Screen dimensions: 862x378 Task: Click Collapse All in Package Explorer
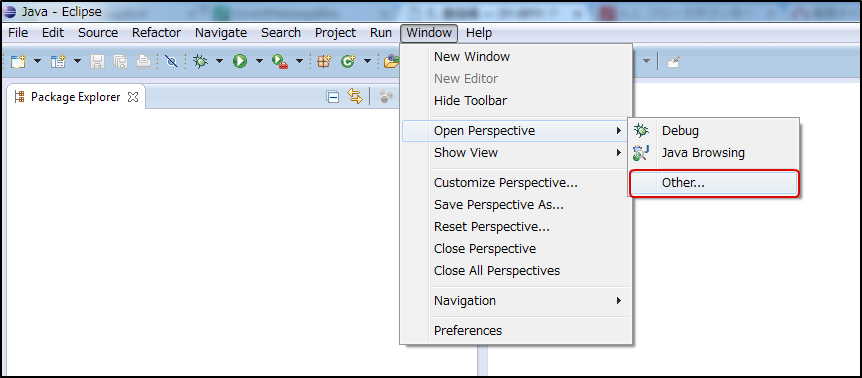[333, 97]
